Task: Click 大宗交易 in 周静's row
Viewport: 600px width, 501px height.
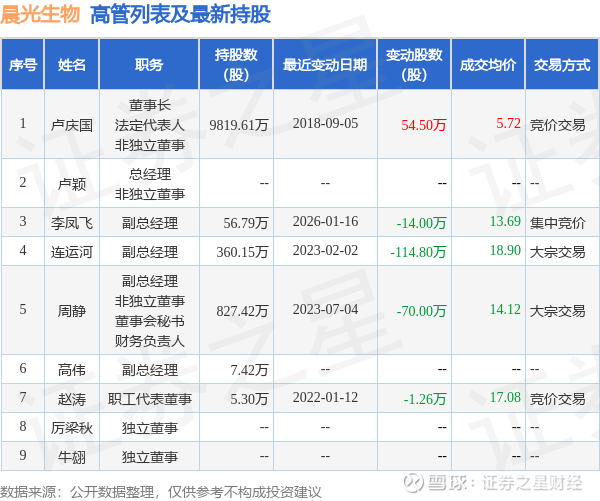Action: click(x=558, y=311)
